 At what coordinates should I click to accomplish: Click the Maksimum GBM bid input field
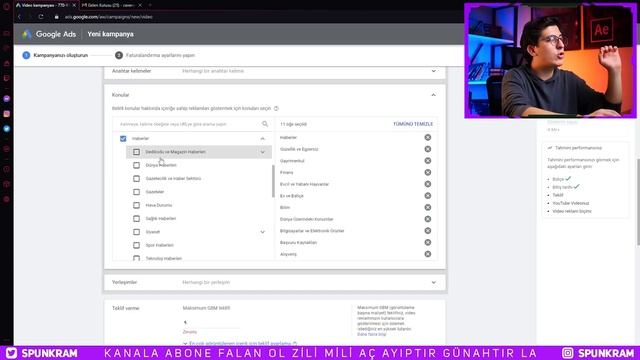click(211, 322)
